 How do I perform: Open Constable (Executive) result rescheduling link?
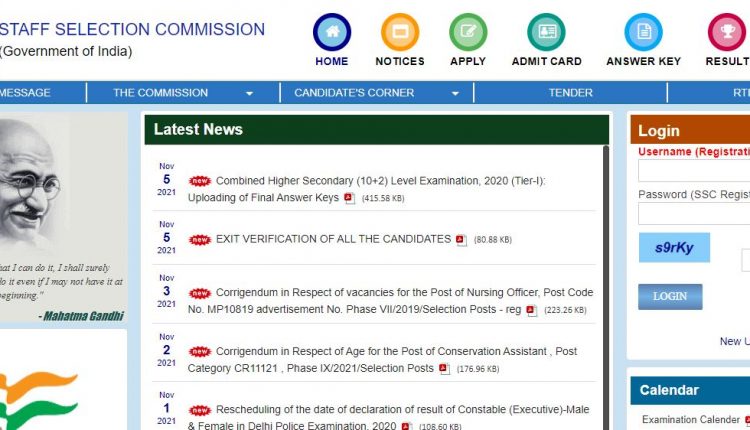(388, 418)
